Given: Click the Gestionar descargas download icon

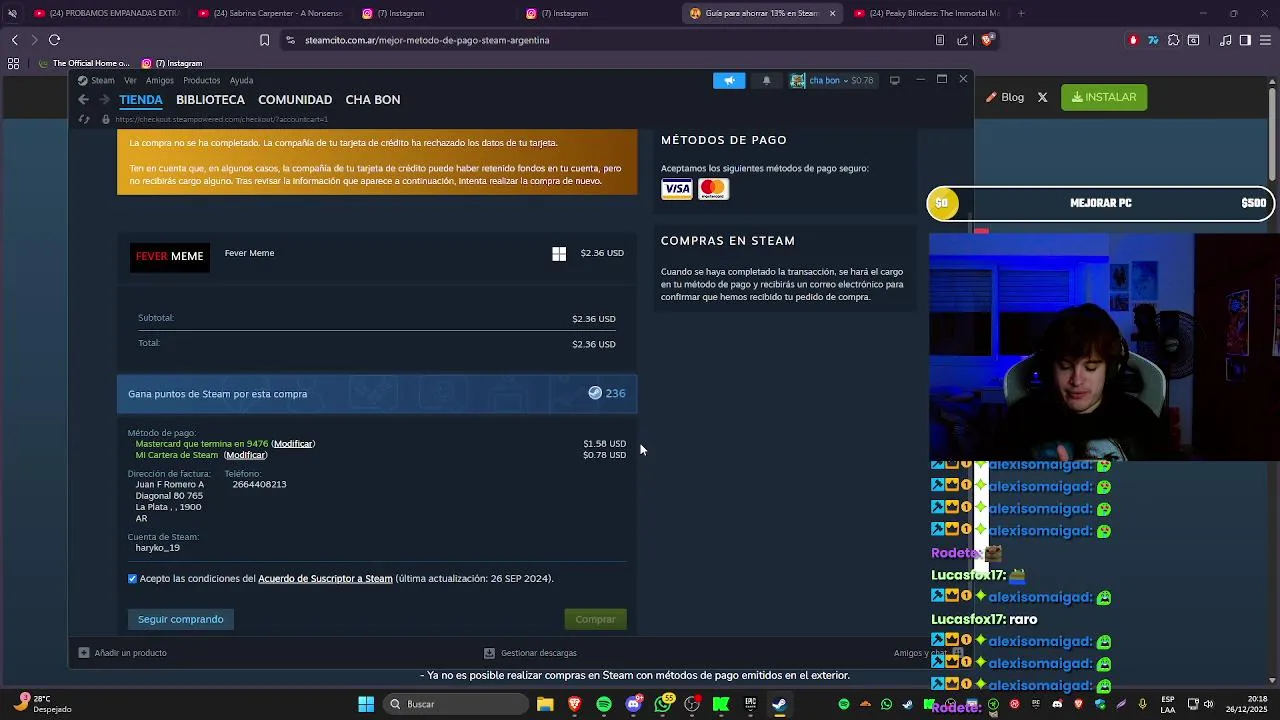Looking at the screenshot, I should tap(489, 653).
